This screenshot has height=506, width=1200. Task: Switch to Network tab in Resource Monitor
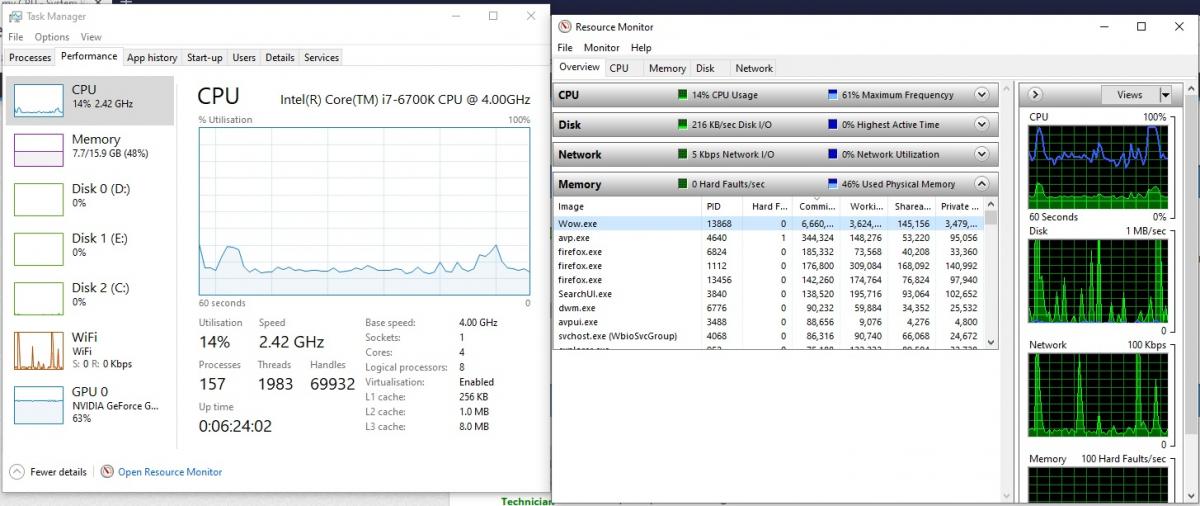click(754, 68)
